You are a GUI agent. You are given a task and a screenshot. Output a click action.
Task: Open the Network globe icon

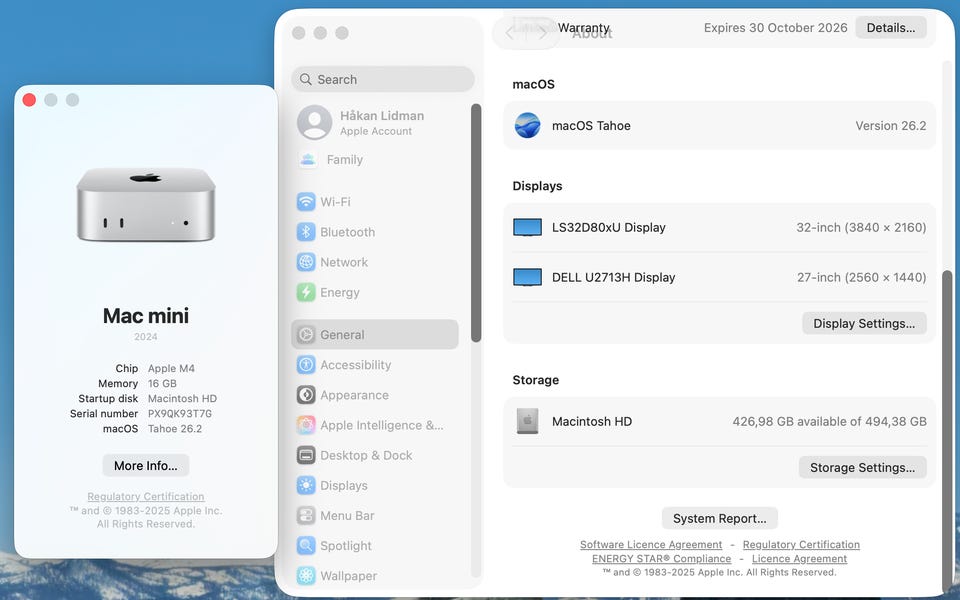pos(306,262)
